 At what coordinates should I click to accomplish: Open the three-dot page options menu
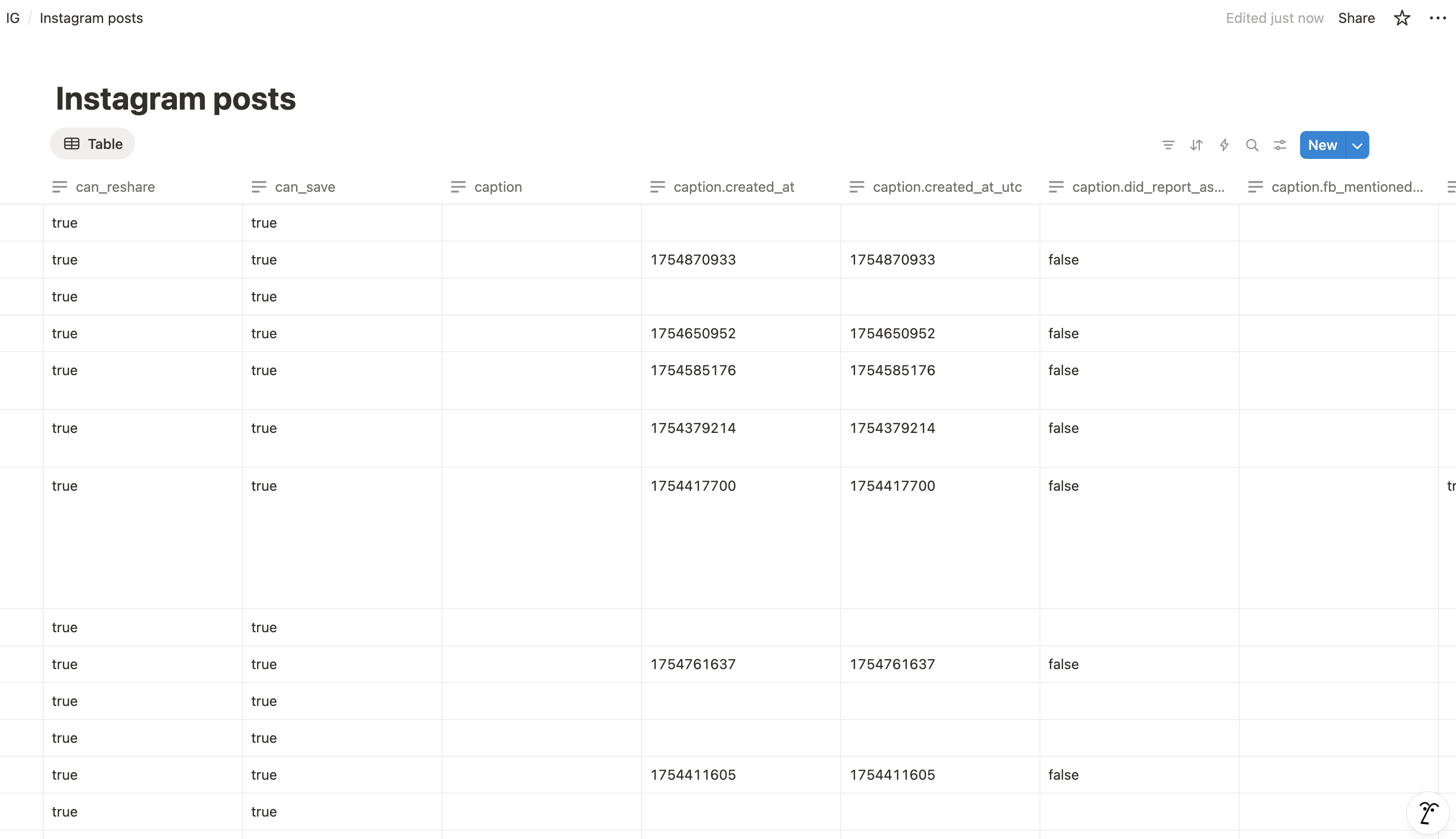coord(1438,18)
